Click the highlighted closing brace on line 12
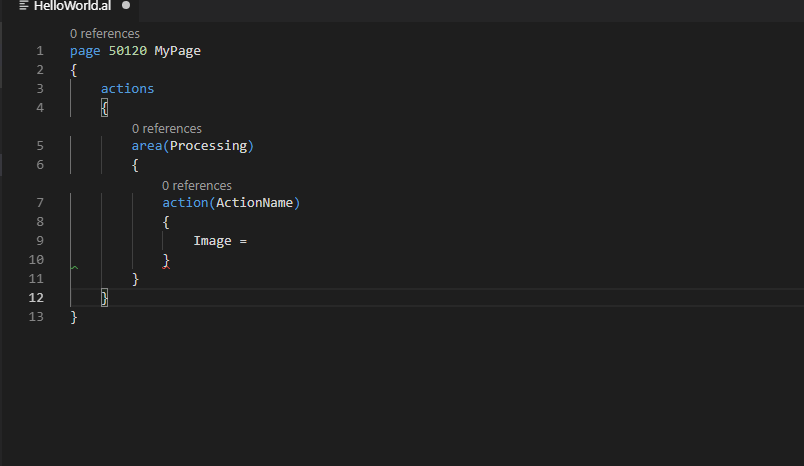This screenshot has height=466, width=804. pyautogui.click(x=105, y=298)
